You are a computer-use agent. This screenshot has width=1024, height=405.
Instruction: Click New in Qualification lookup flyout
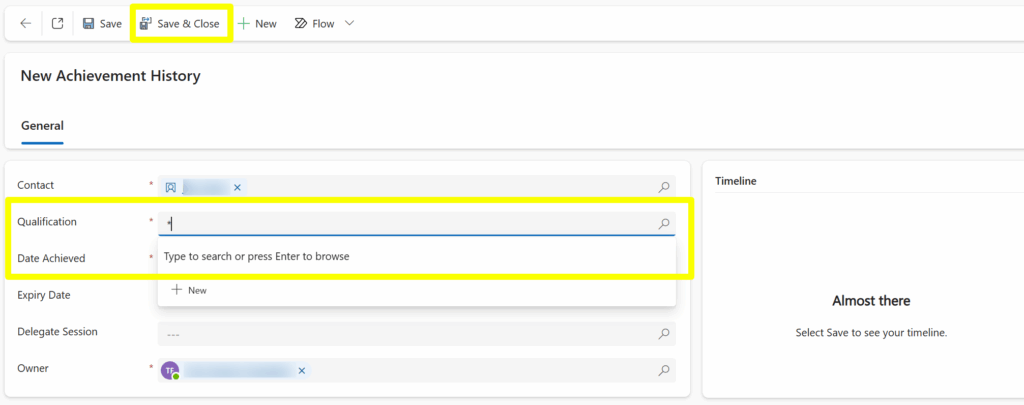point(189,290)
